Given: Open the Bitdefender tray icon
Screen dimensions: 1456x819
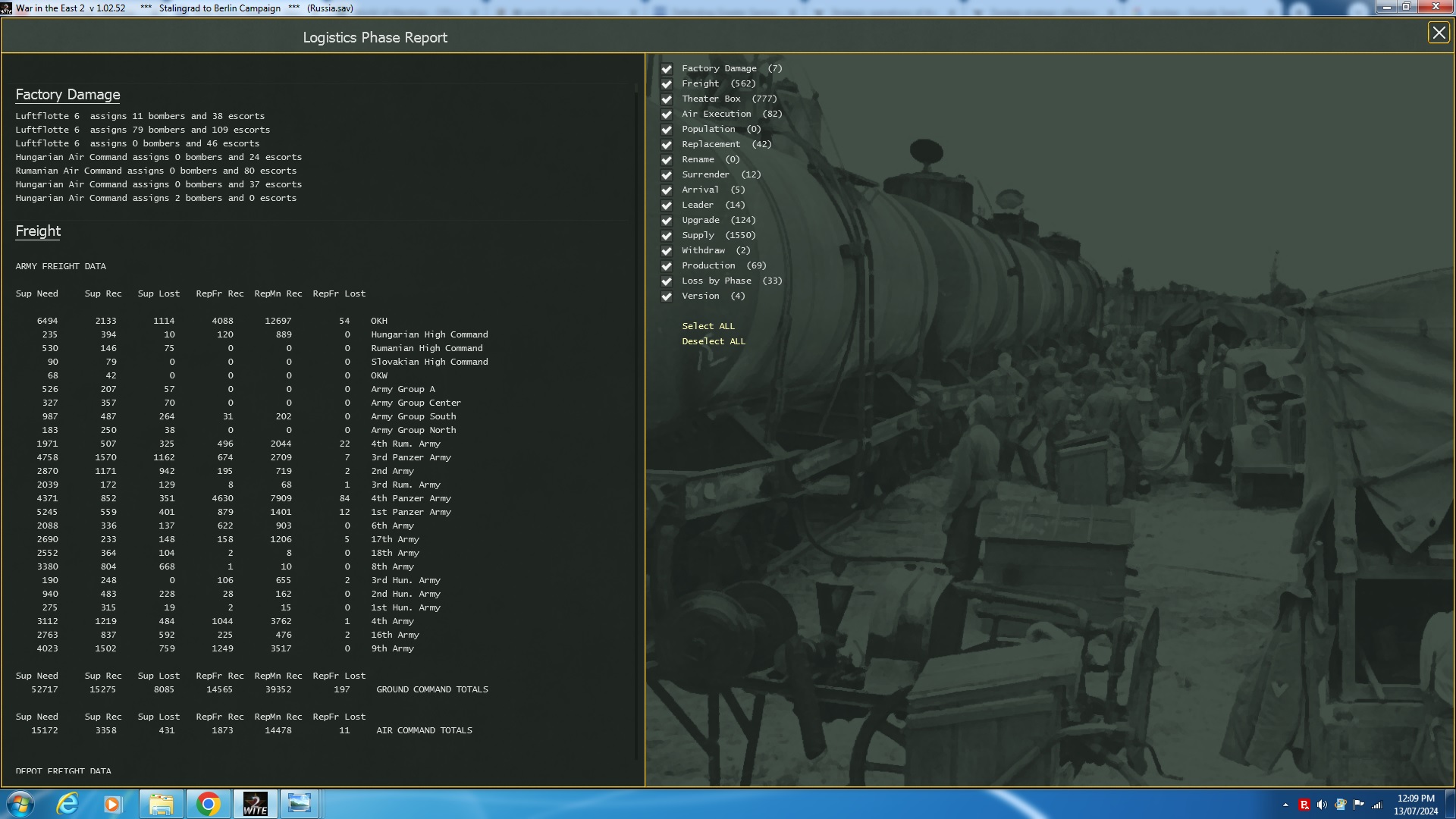Looking at the screenshot, I should (x=1304, y=803).
